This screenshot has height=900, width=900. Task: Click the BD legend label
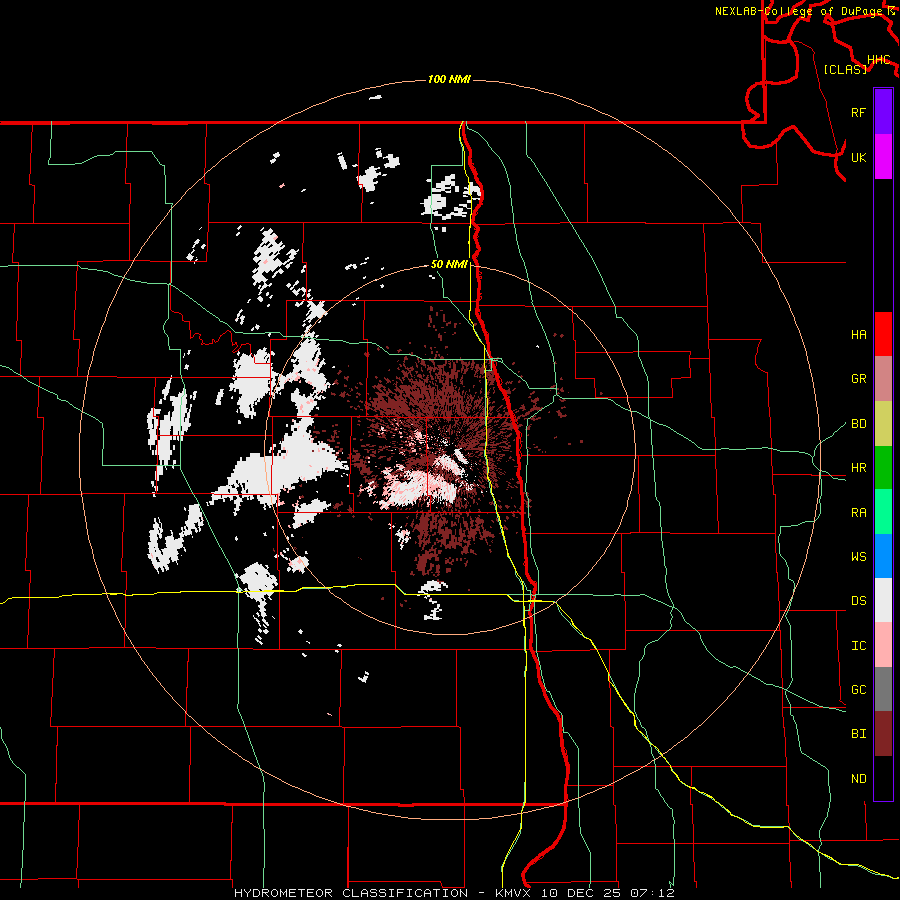point(858,424)
